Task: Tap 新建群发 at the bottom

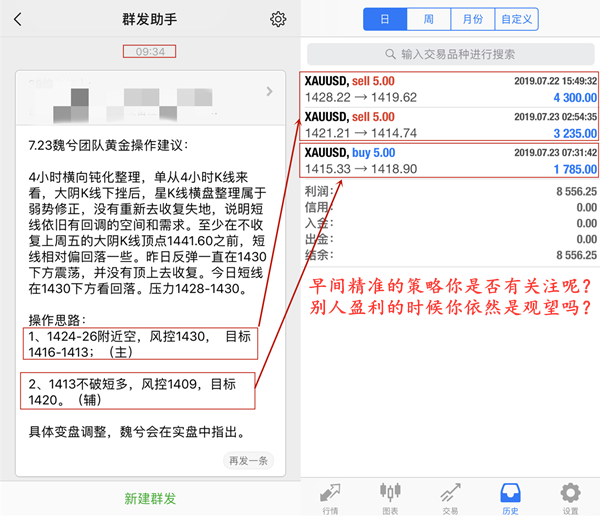Action: (150, 498)
